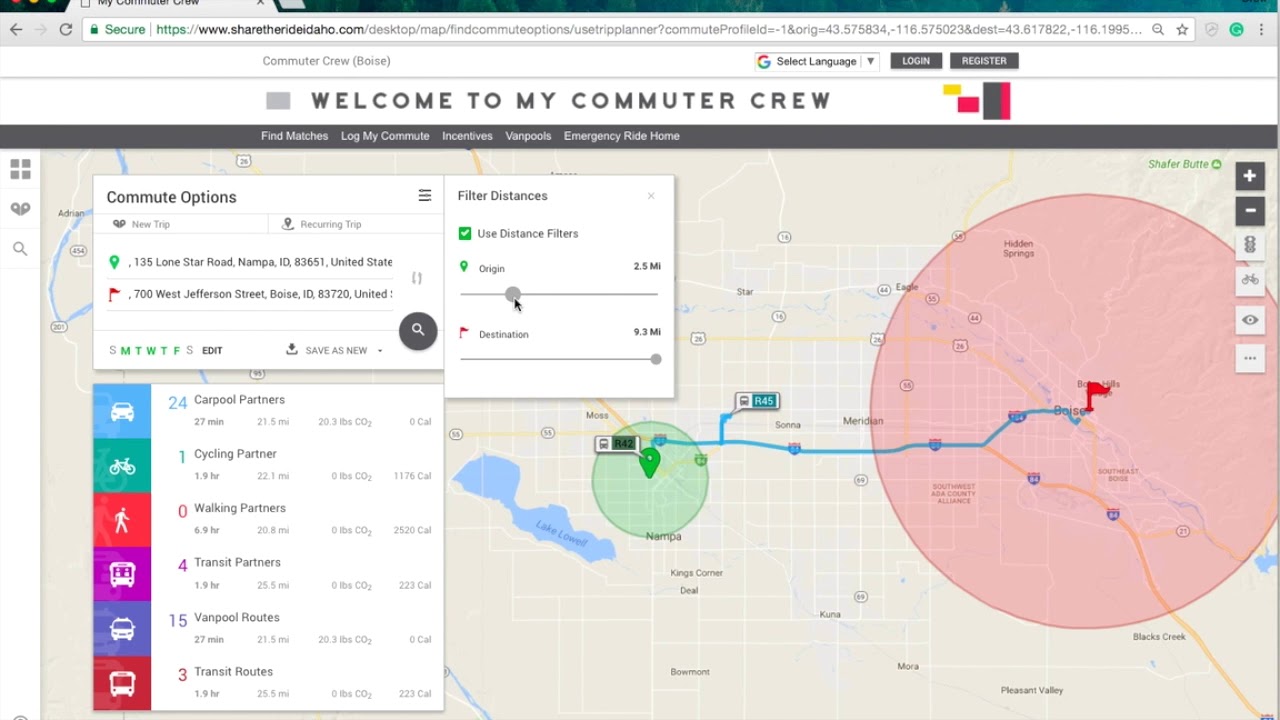The width and height of the screenshot is (1280, 720).
Task: Close the Filter Distances panel
Action: (x=651, y=196)
